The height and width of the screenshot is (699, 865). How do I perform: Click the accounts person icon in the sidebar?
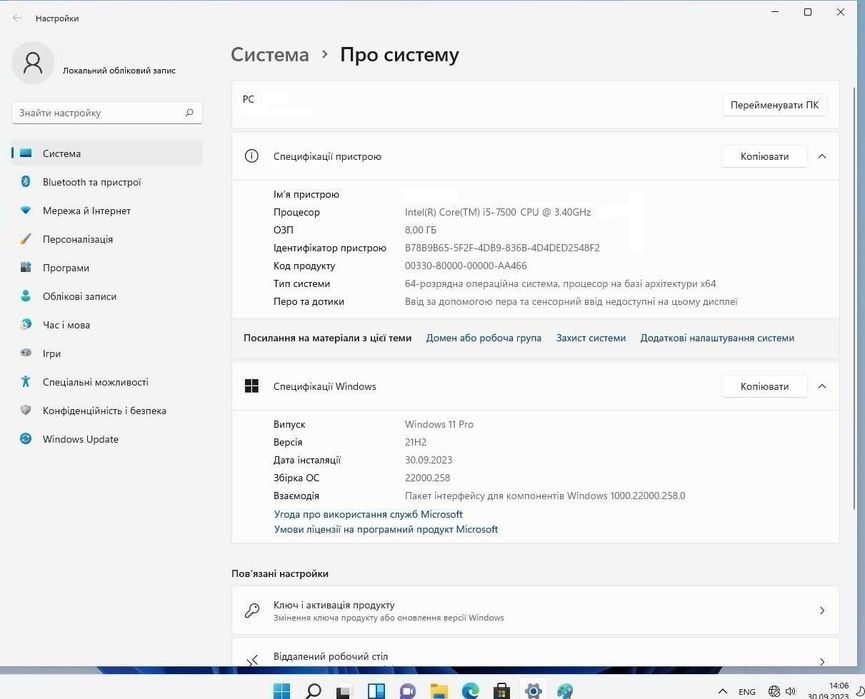tap(25, 296)
